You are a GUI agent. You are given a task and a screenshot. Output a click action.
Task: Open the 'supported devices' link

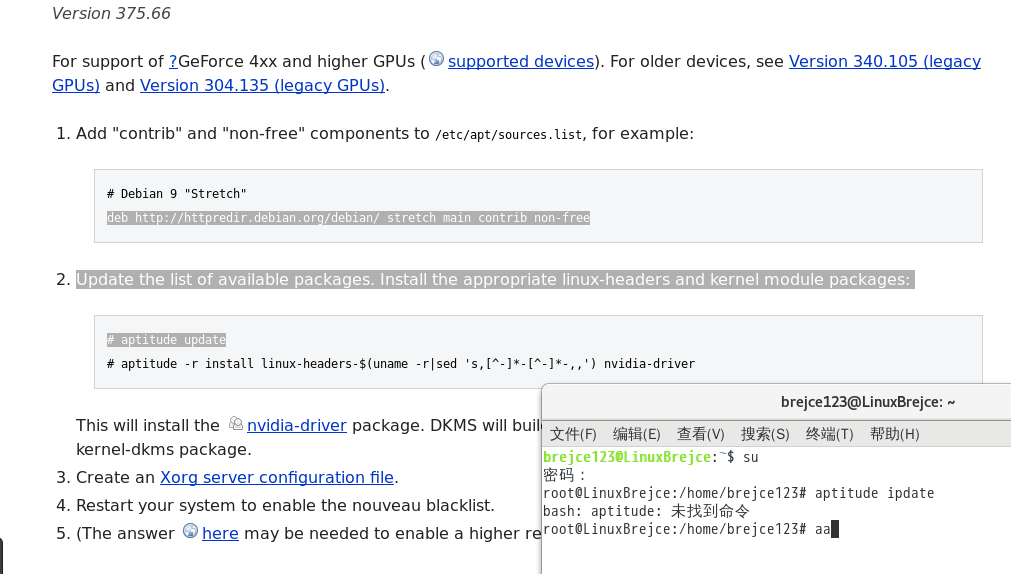tap(521, 62)
